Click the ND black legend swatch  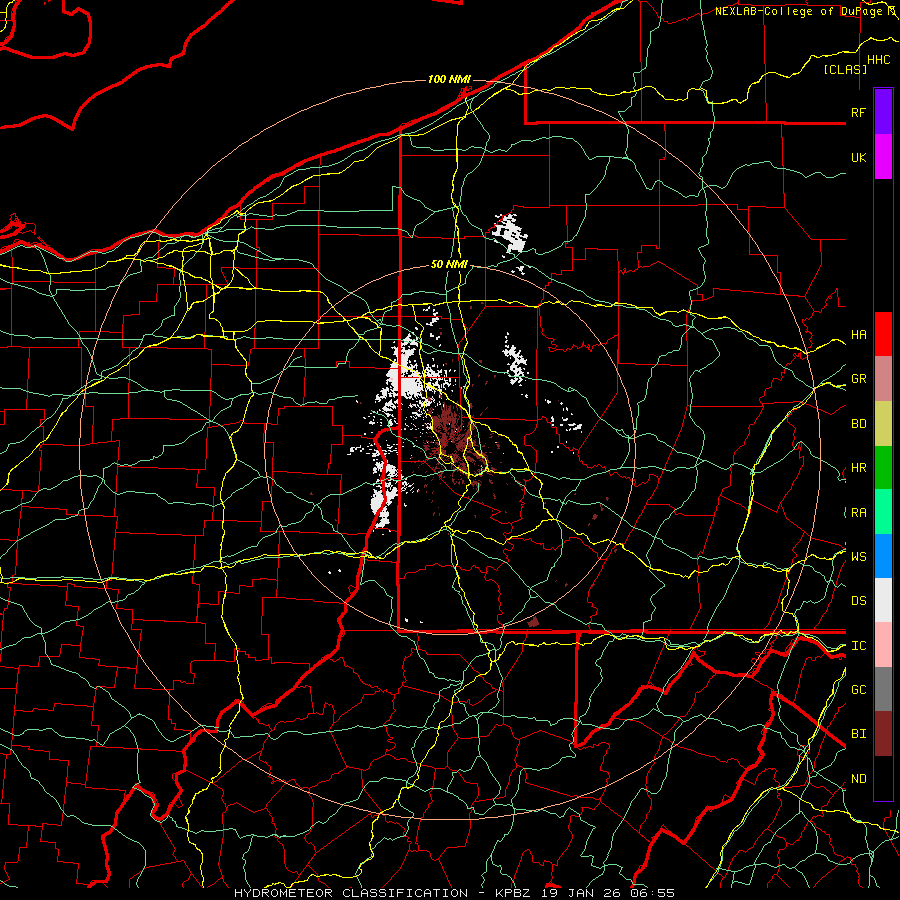(x=883, y=778)
